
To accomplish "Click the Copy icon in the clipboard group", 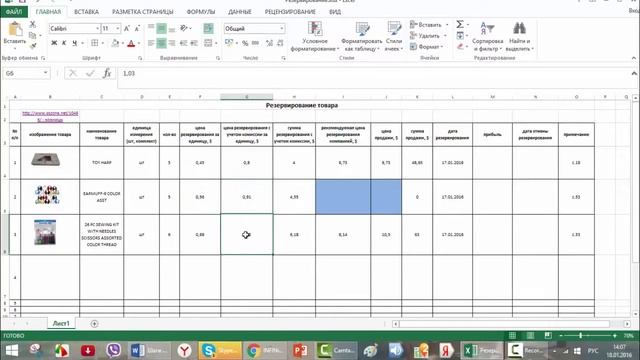I will (x=33, y=36).
